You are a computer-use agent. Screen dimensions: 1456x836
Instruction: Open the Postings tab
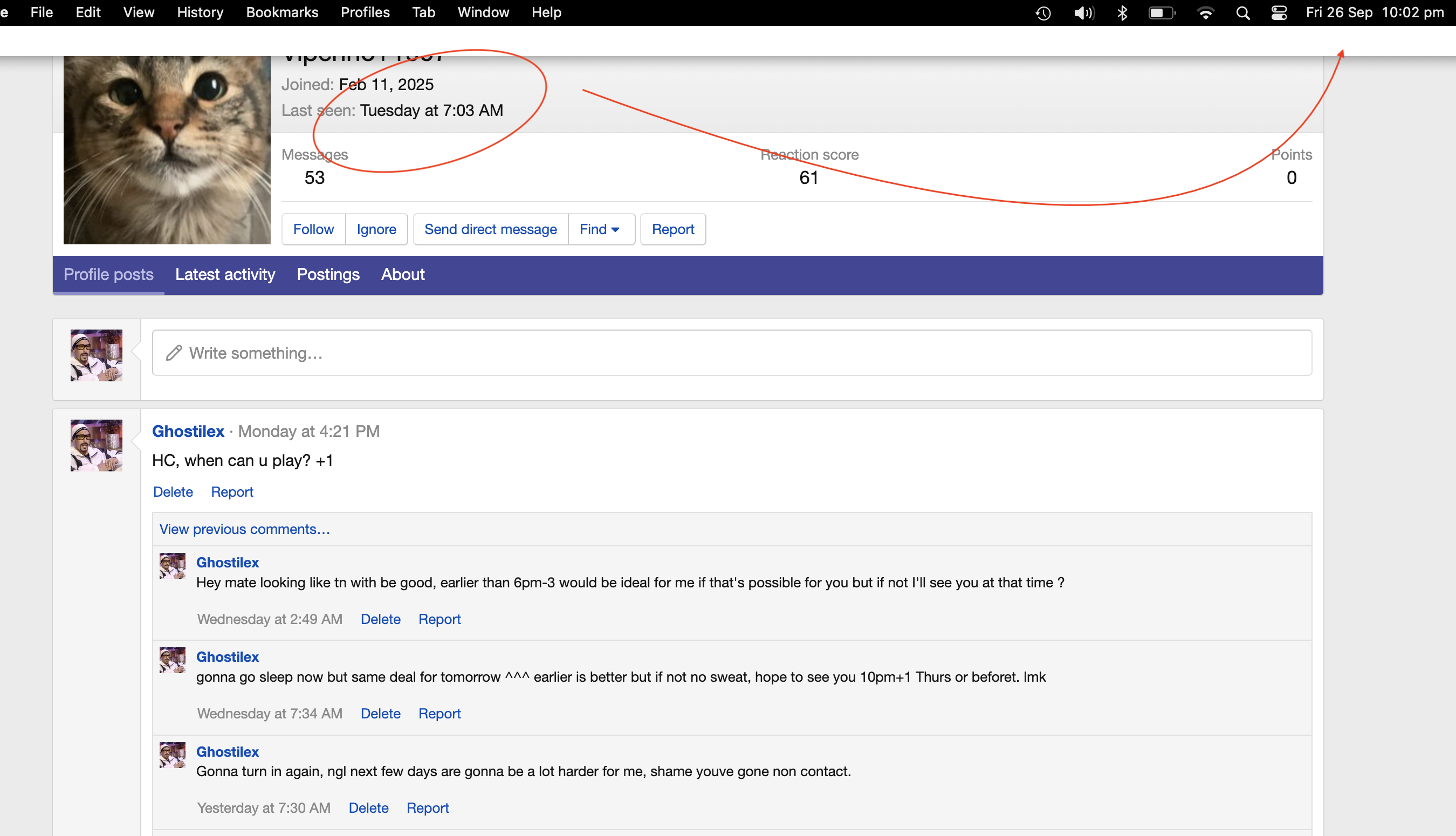[328, 275]
